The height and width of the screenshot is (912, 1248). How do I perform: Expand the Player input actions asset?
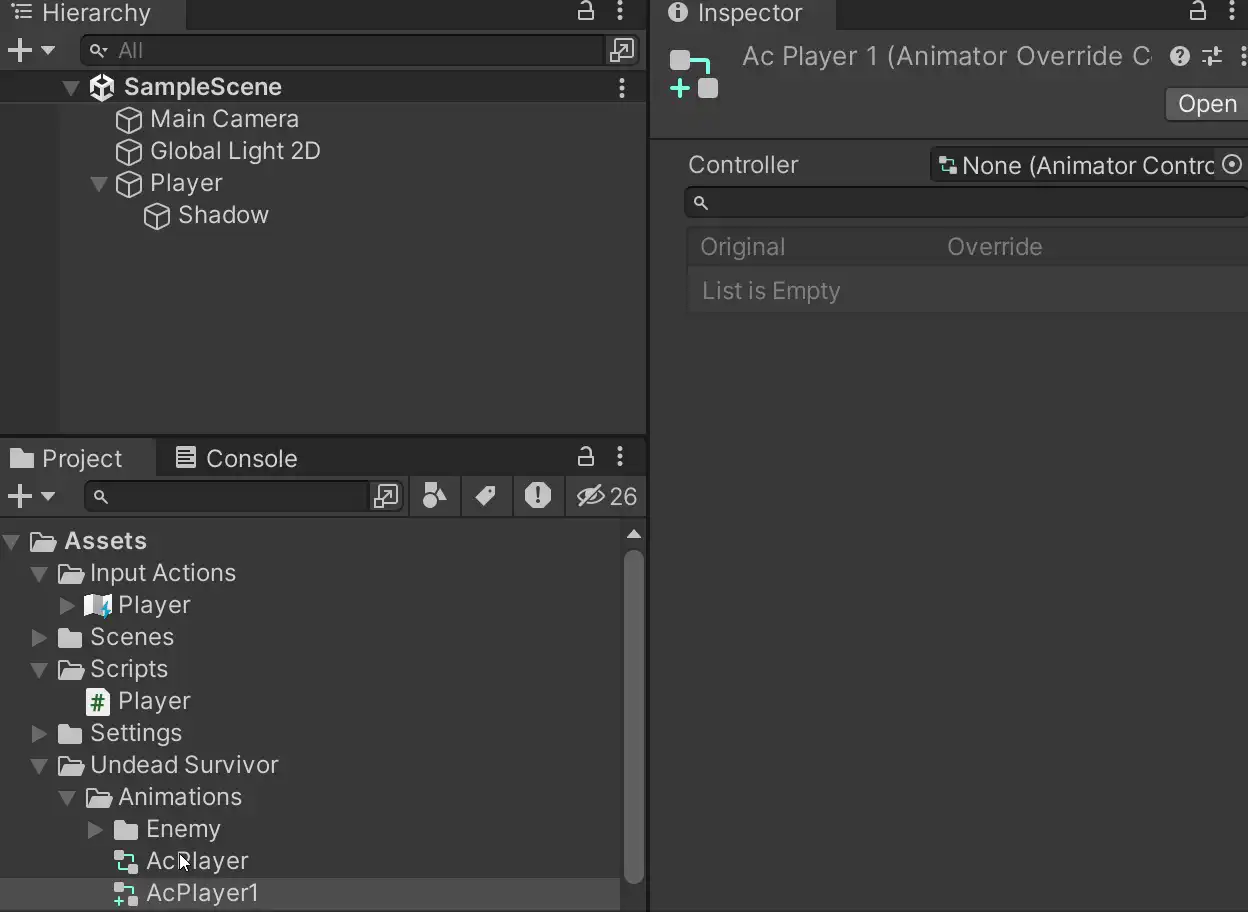[x=67, y=606]
